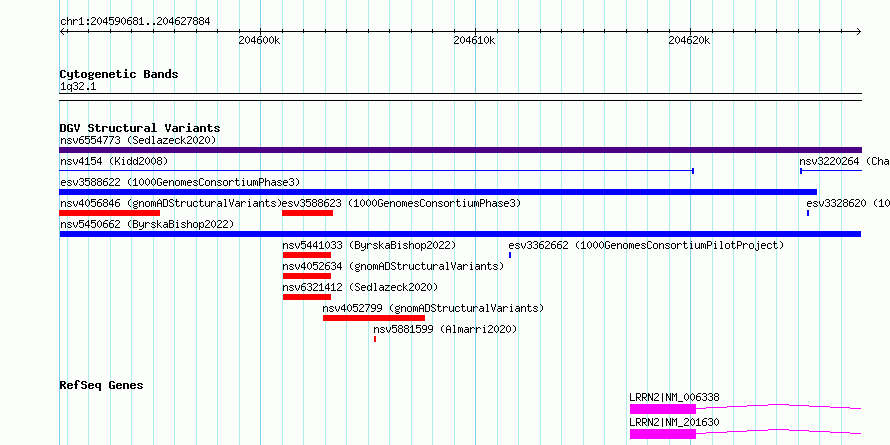Open nsv4052634 (gnomADStructuralVariants) label
The image size is (890, 445).
(393, 266)
